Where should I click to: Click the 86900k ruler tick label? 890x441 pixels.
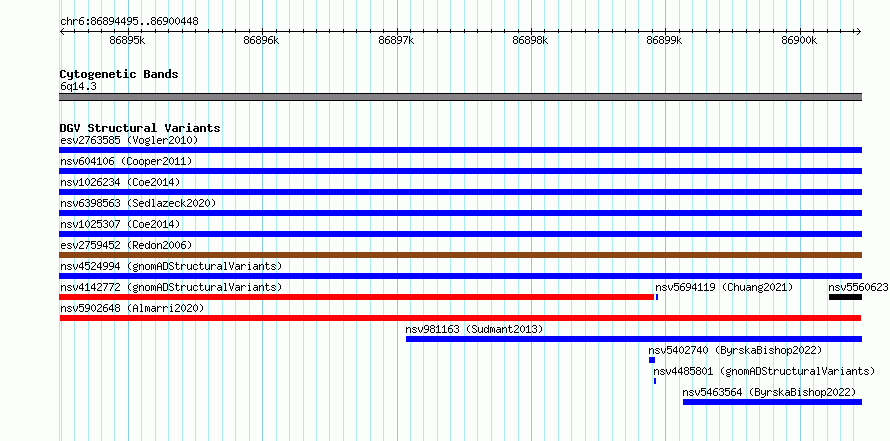(799, 41)
